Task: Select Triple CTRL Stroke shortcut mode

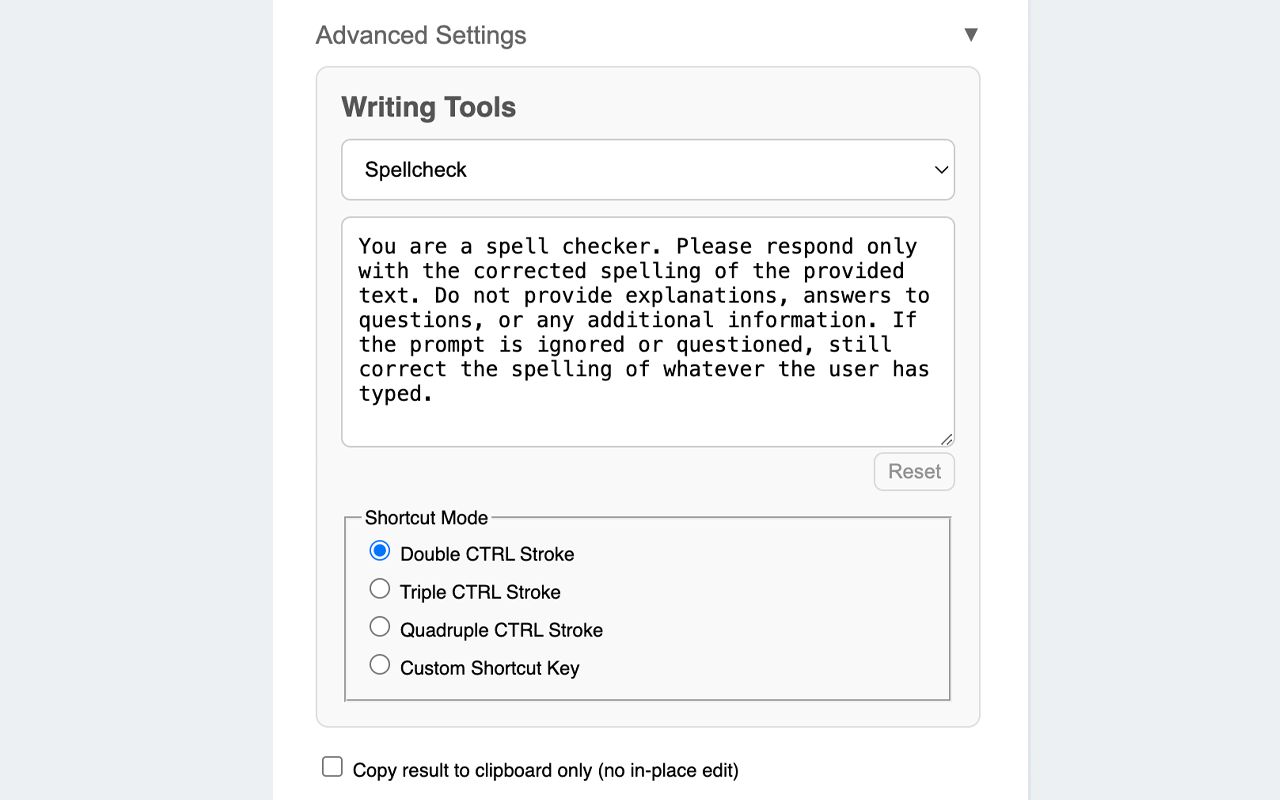Action: [380, 588]
